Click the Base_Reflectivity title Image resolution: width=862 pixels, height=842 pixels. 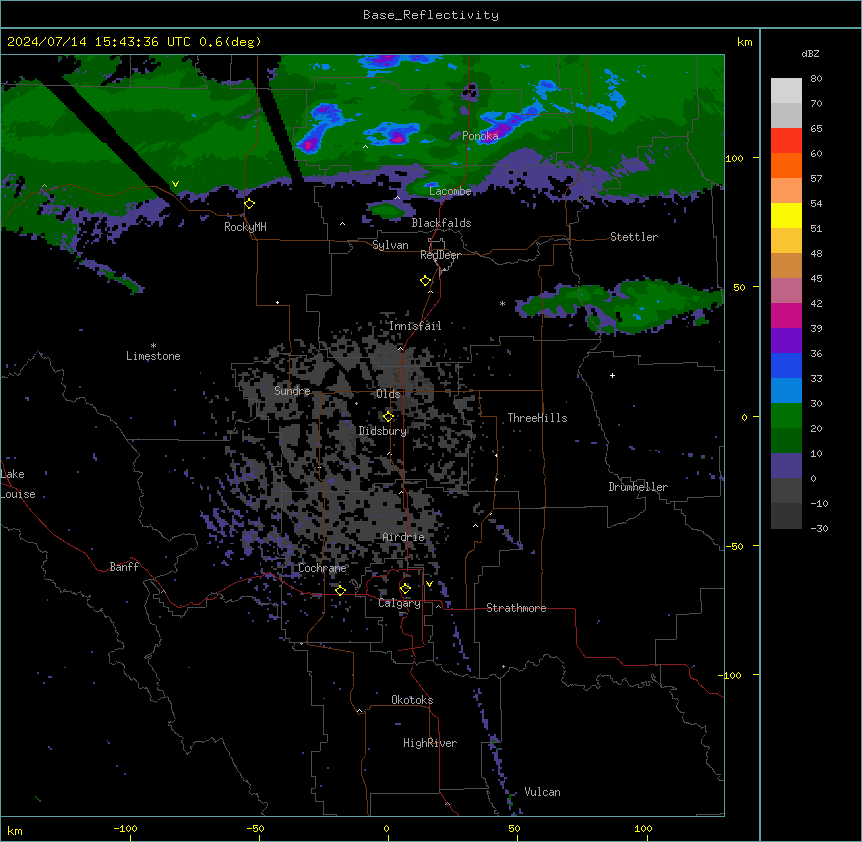pos(431,15)
